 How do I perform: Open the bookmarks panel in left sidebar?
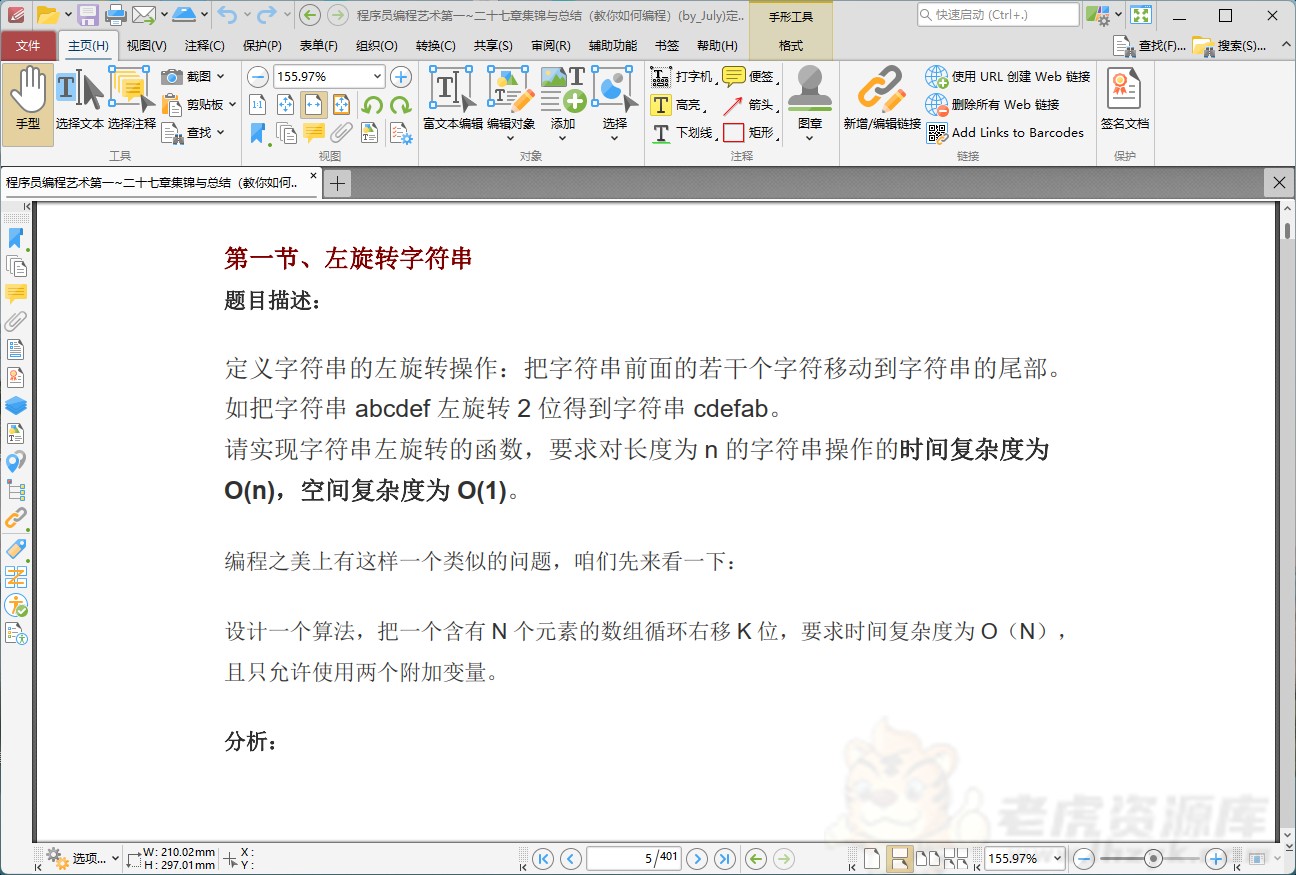click(16, 238)
